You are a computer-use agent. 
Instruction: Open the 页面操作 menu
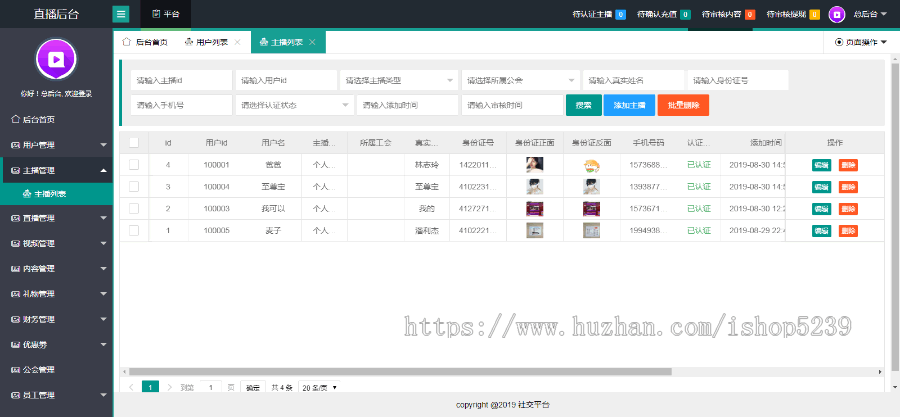pyautogui.click(x=860, y=42)
